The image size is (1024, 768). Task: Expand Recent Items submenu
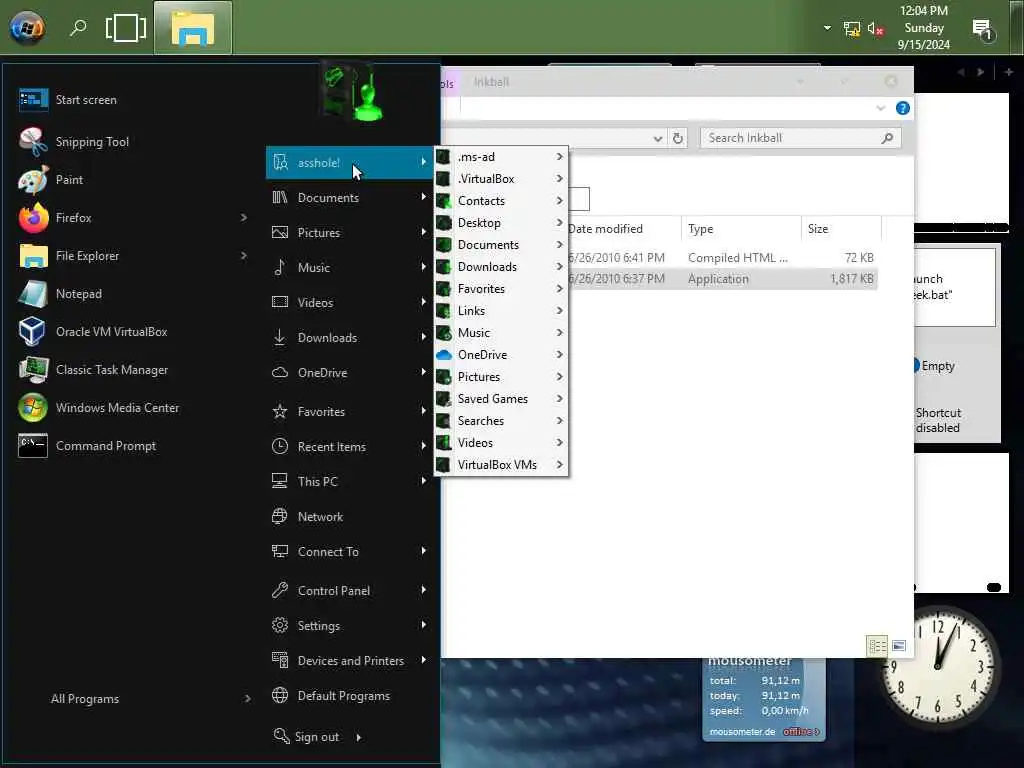point(424,446)
